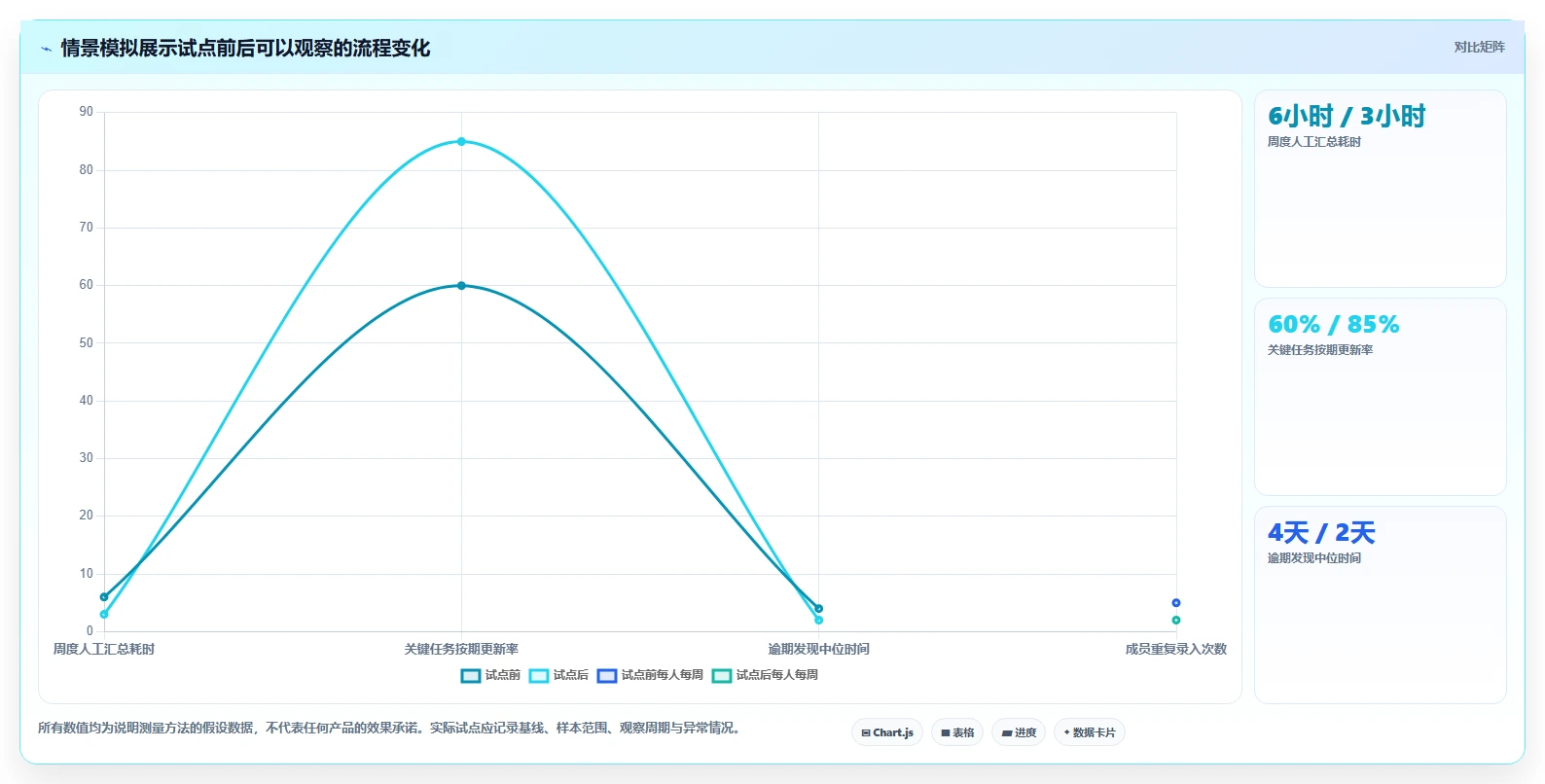Click the 4天 / 2天 card value
This screenshot has width=1545, height=784.
tap(1321, 533)
